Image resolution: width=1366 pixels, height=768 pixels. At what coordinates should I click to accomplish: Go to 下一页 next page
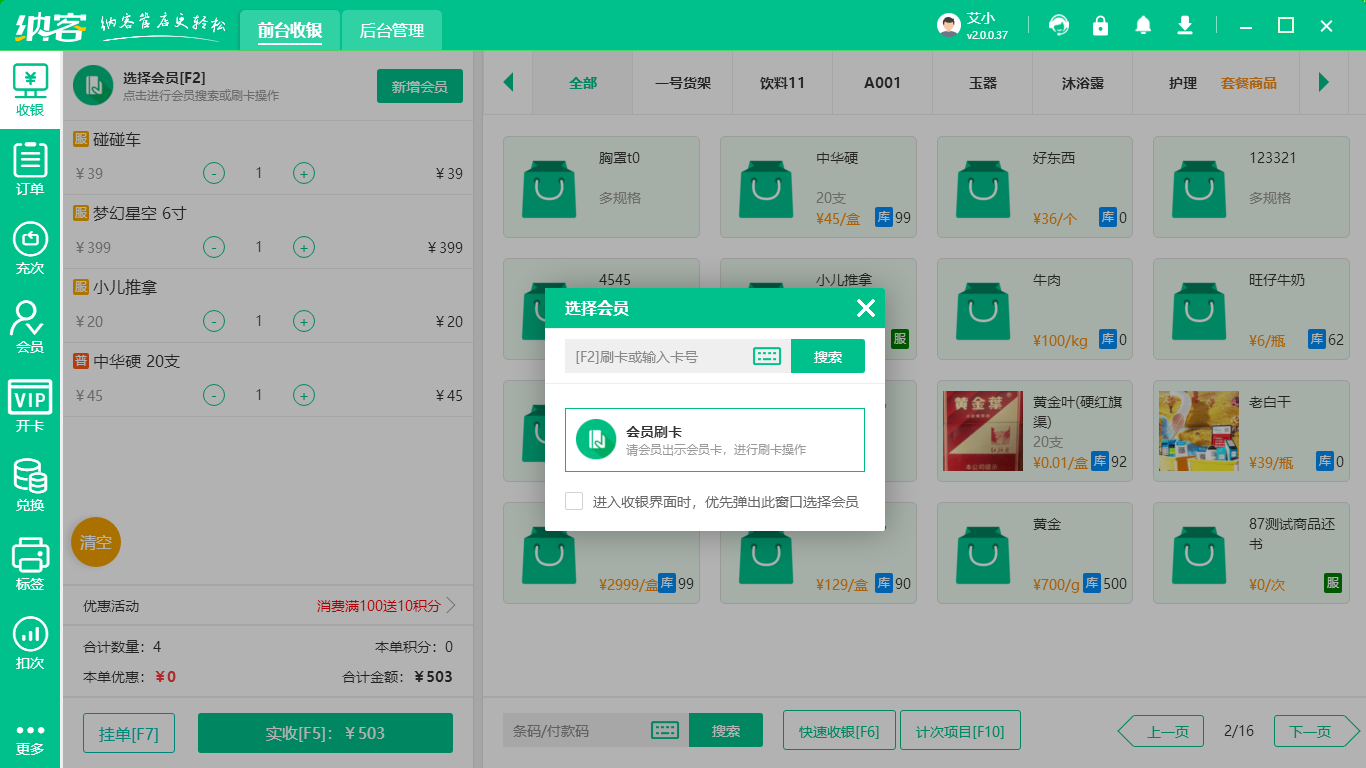click(1316, 731)
